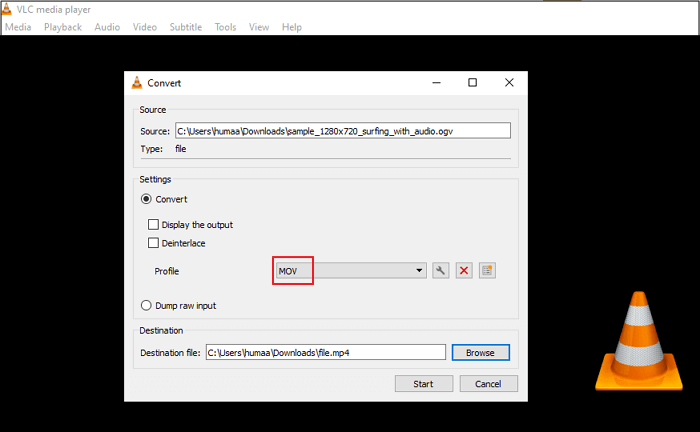Screen dimensions: 700x432
Task: Click the Source path text field
Action: point(342,130)
